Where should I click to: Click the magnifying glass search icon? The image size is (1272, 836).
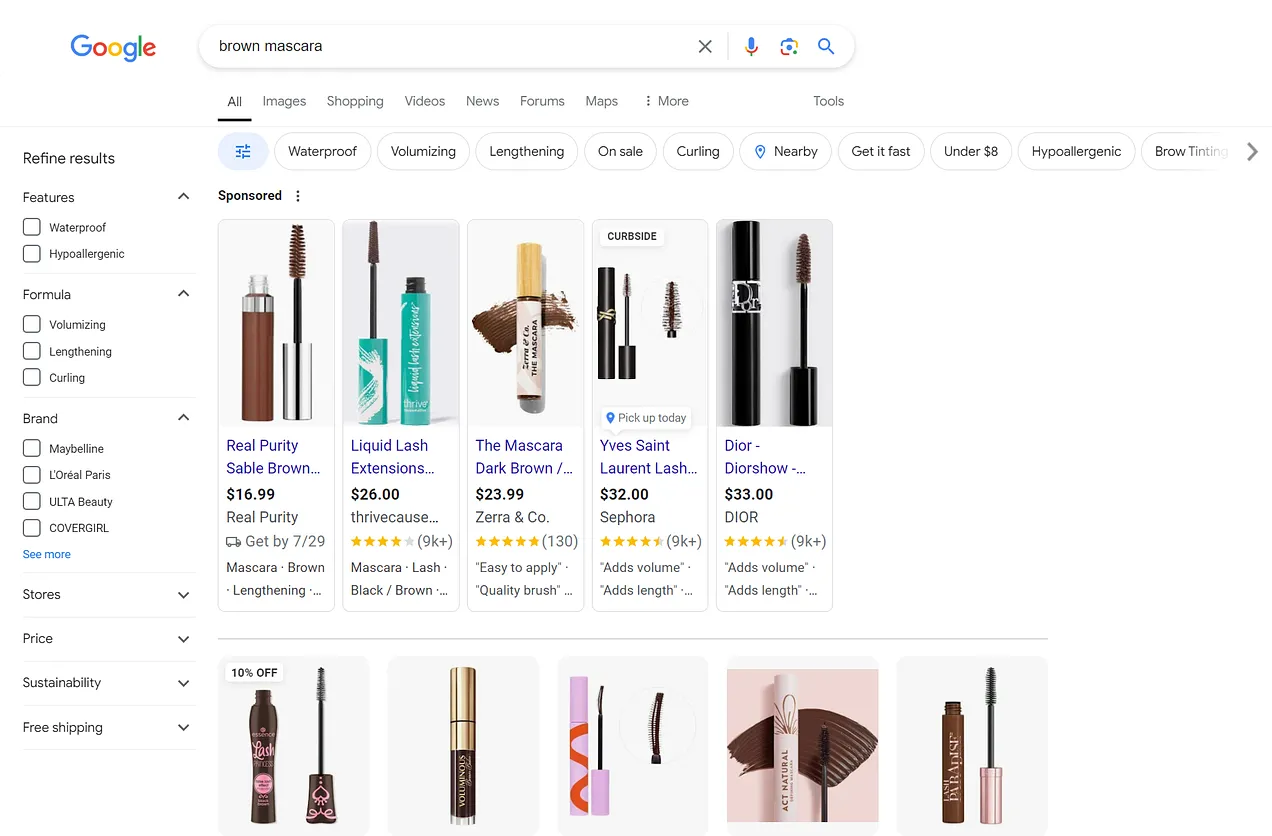[826, 46]
